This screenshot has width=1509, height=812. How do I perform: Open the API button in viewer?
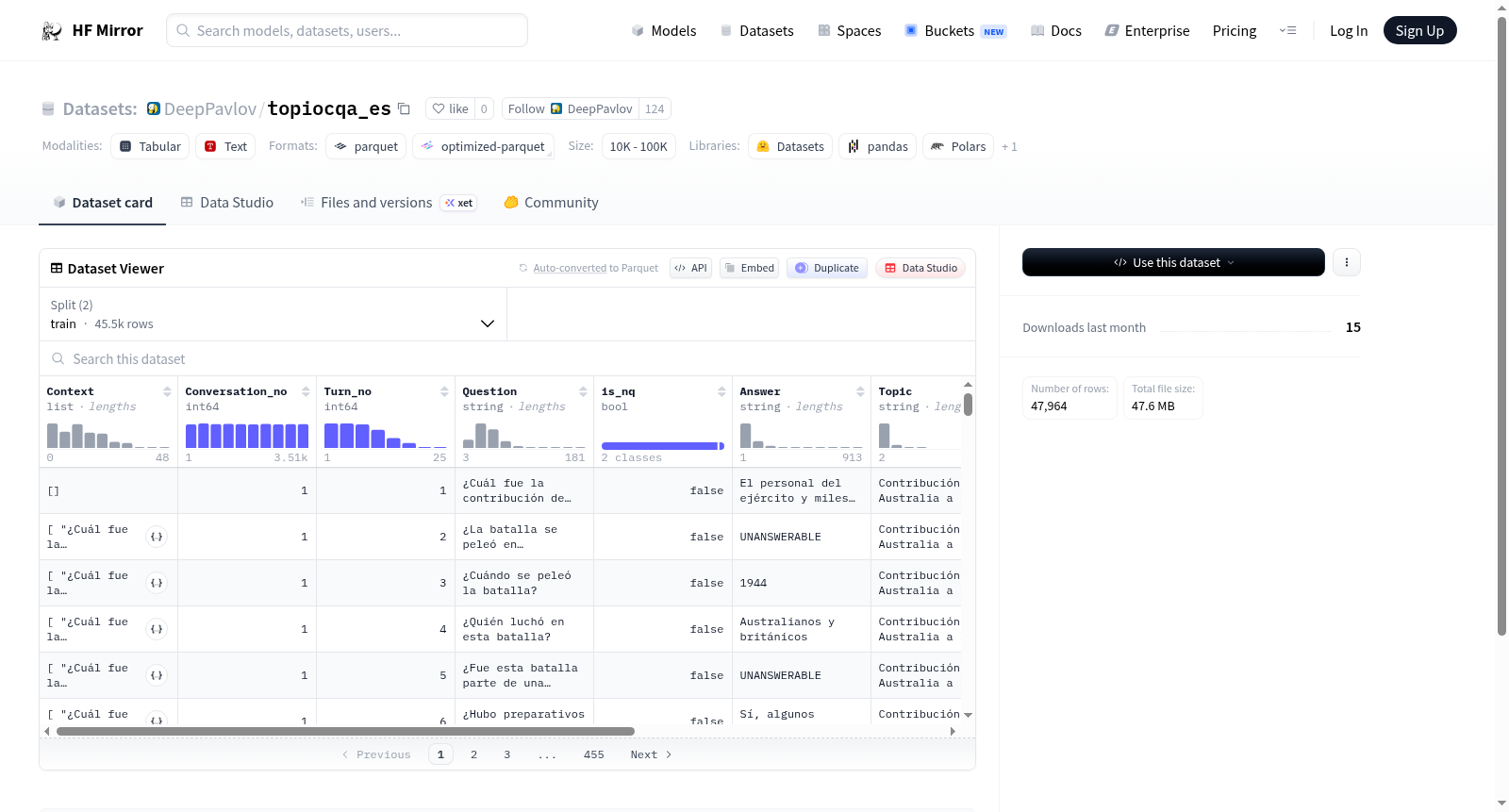[x=690, y=268]
